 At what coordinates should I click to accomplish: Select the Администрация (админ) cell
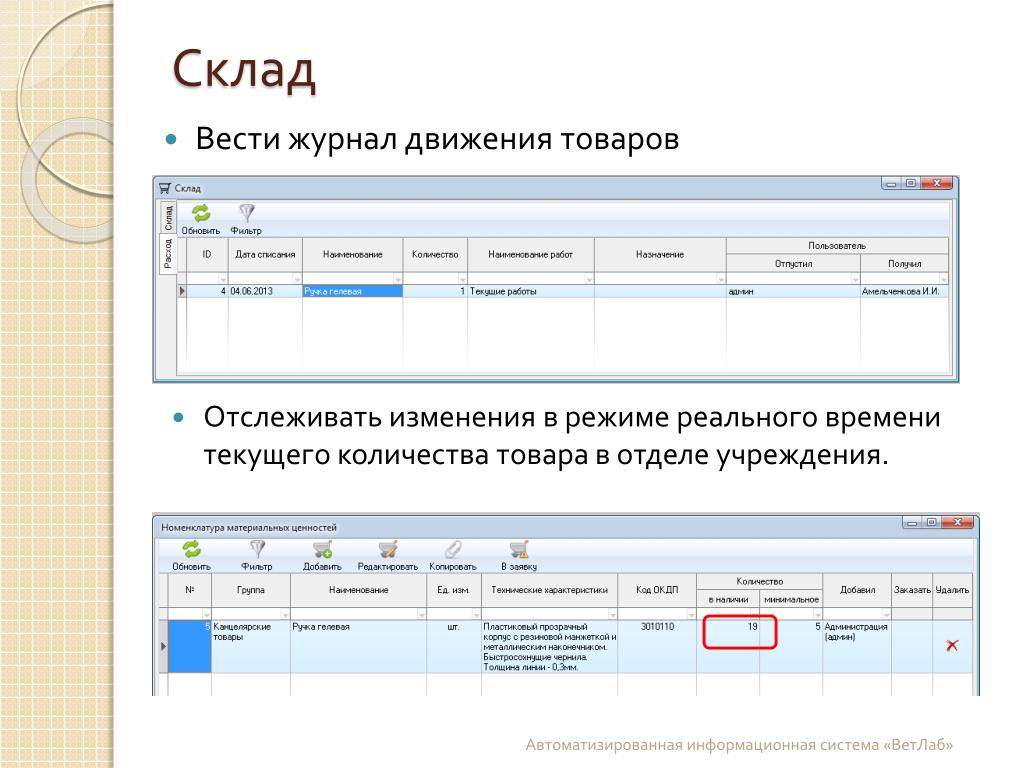(x=857, y=647)
